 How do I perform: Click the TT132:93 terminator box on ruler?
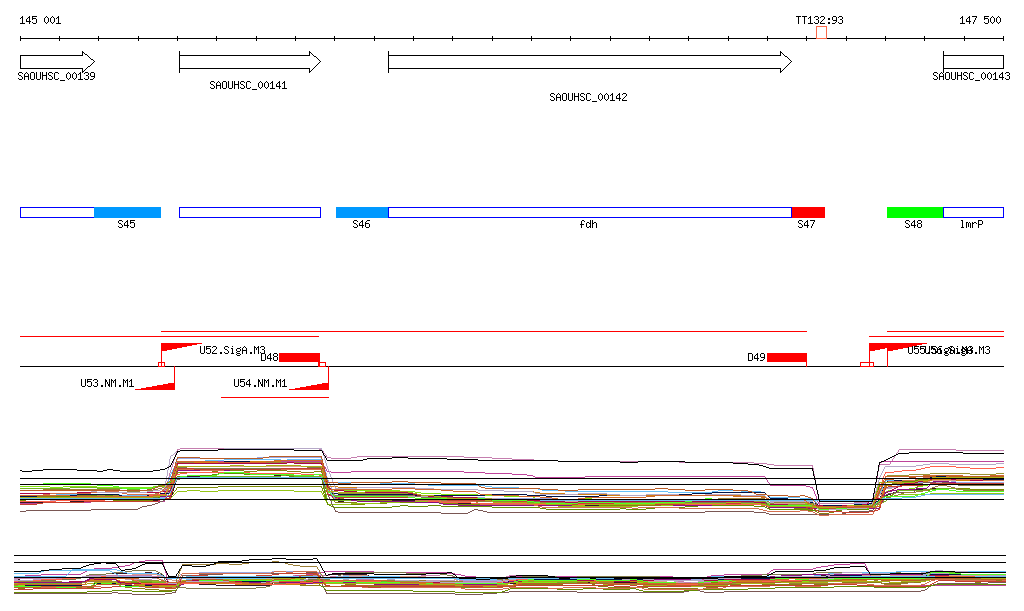click(x=821, y=33)
